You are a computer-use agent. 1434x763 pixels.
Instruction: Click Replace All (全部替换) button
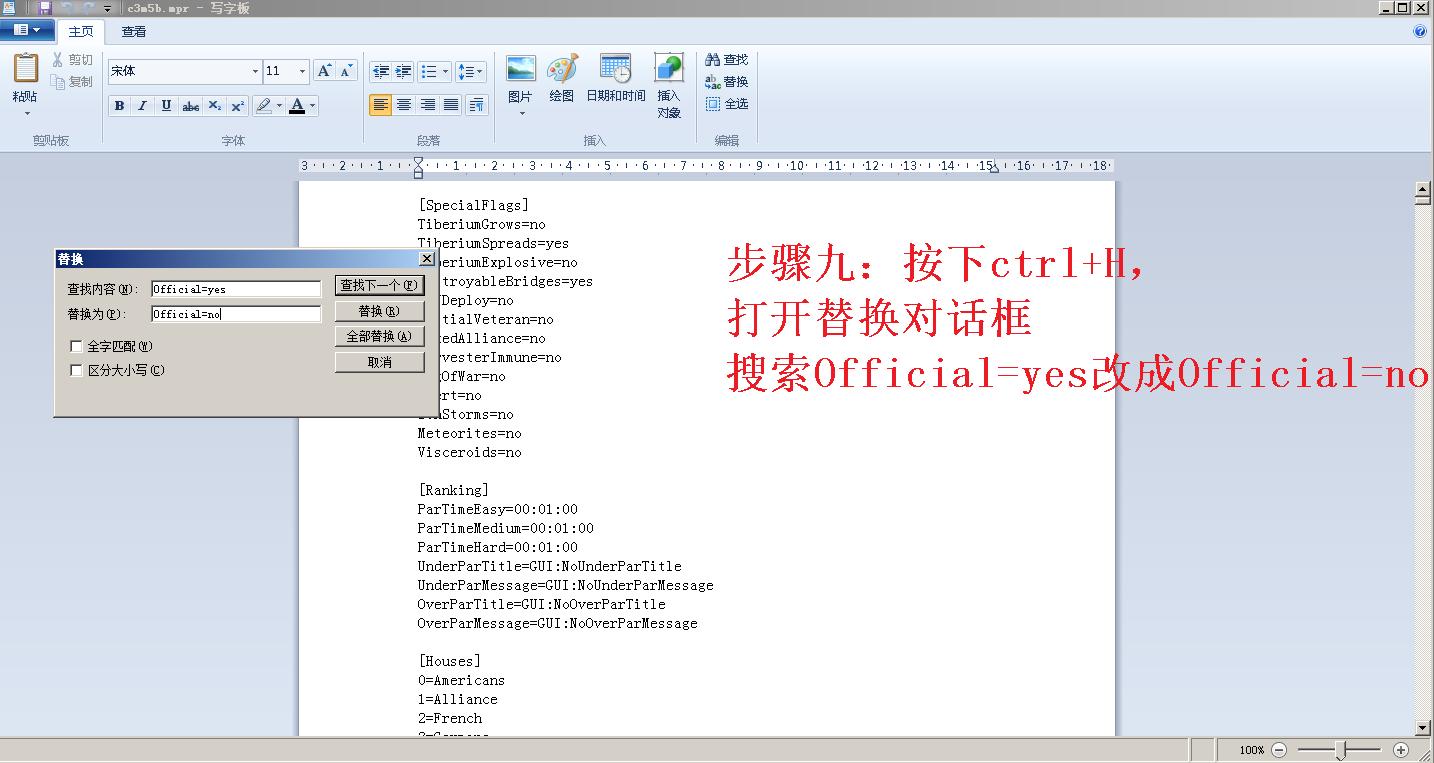tap(379, 337)
